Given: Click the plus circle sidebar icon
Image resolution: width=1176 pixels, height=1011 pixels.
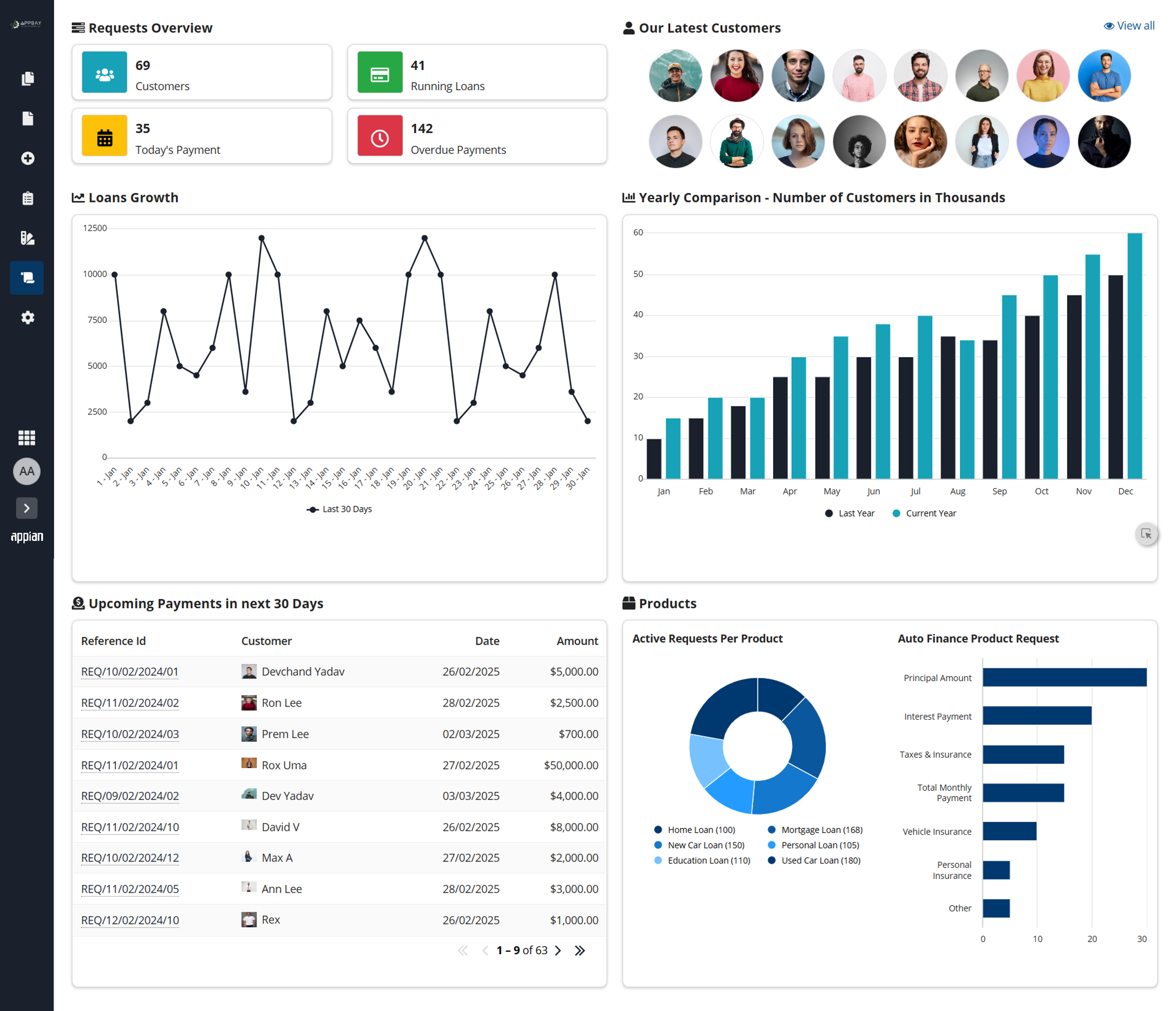Looking at the screenshot, I should click(x=27, y=158).
